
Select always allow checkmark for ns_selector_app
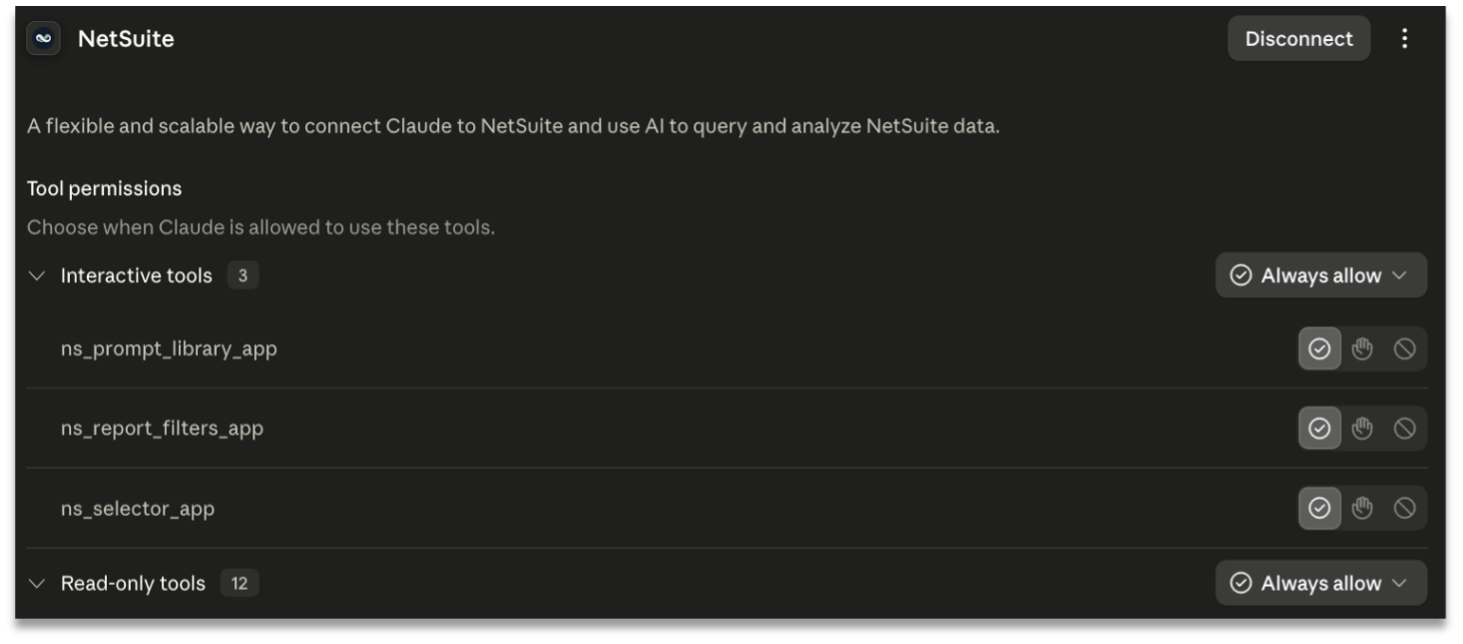1319,508
